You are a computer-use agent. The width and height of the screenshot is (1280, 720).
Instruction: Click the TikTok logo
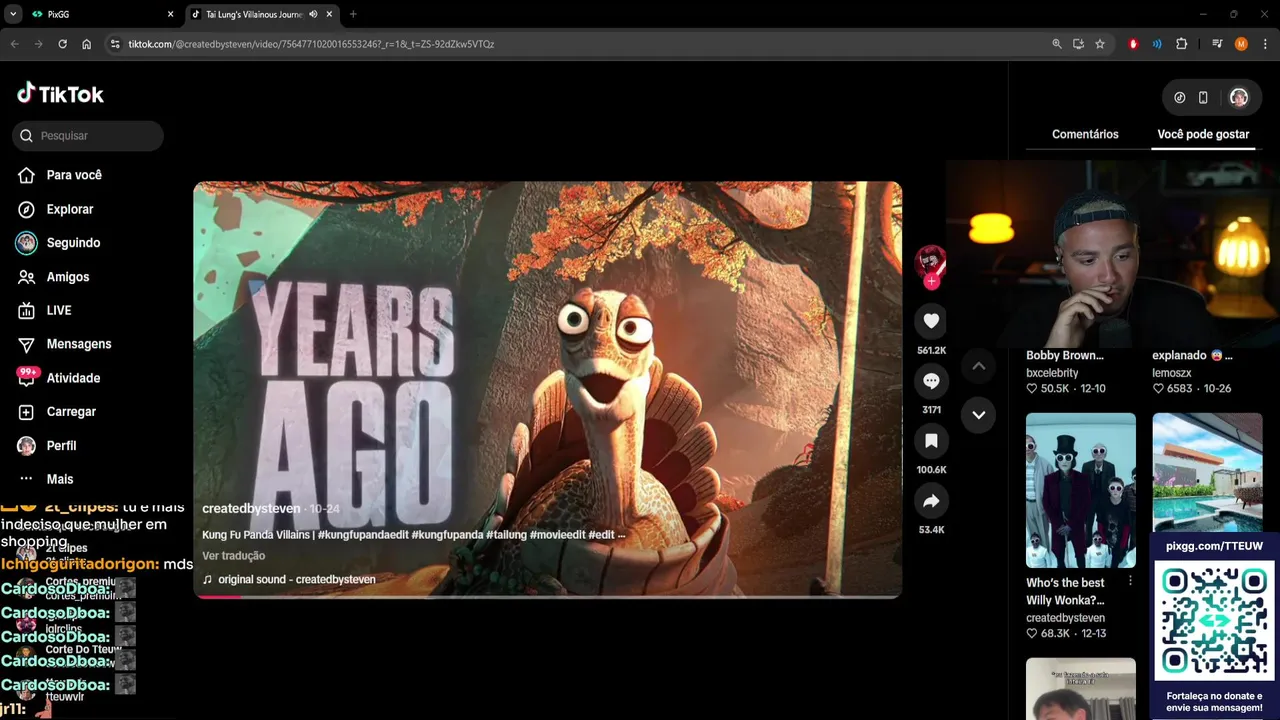click(60, 94)
